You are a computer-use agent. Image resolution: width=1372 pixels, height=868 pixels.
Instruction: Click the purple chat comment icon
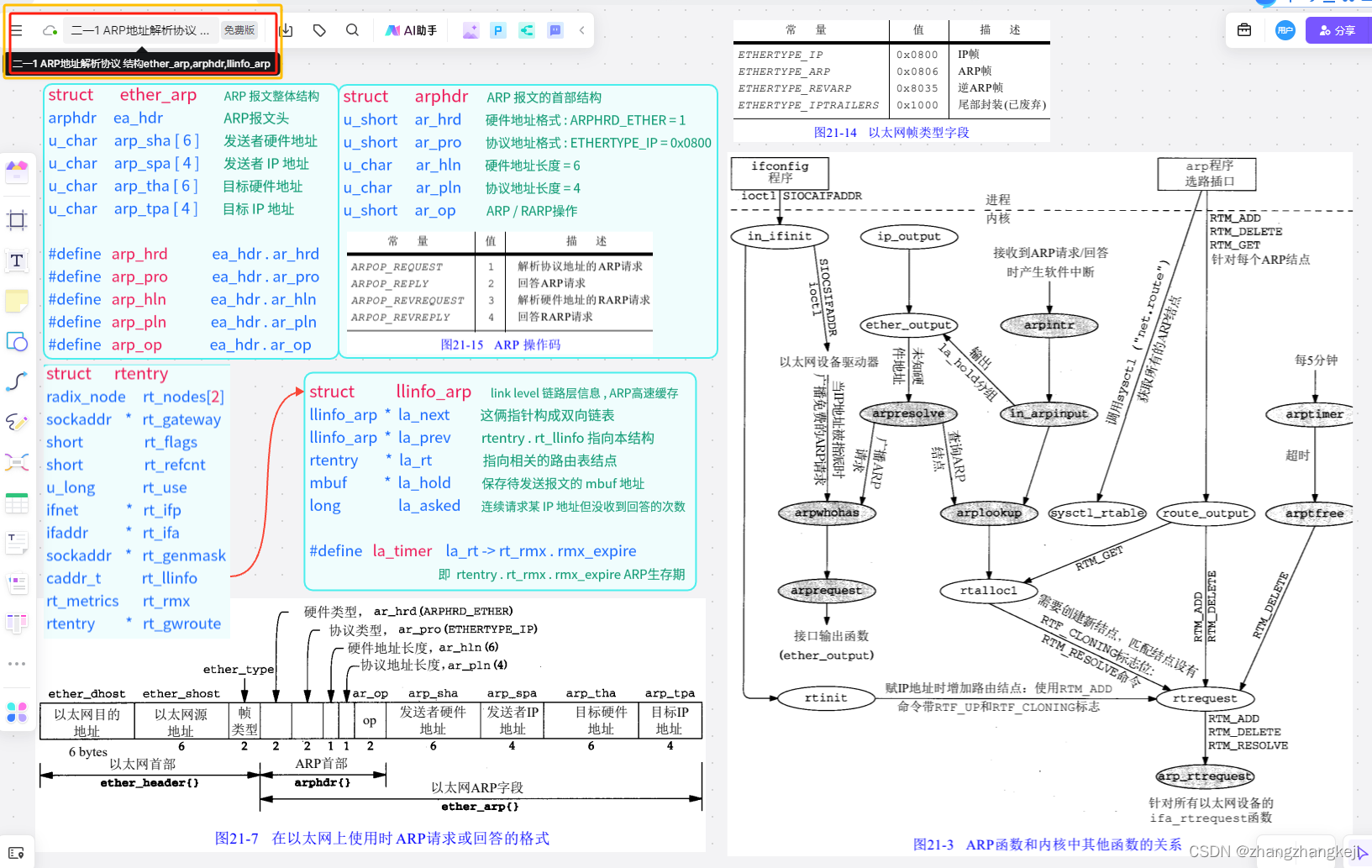coord(555,30)
